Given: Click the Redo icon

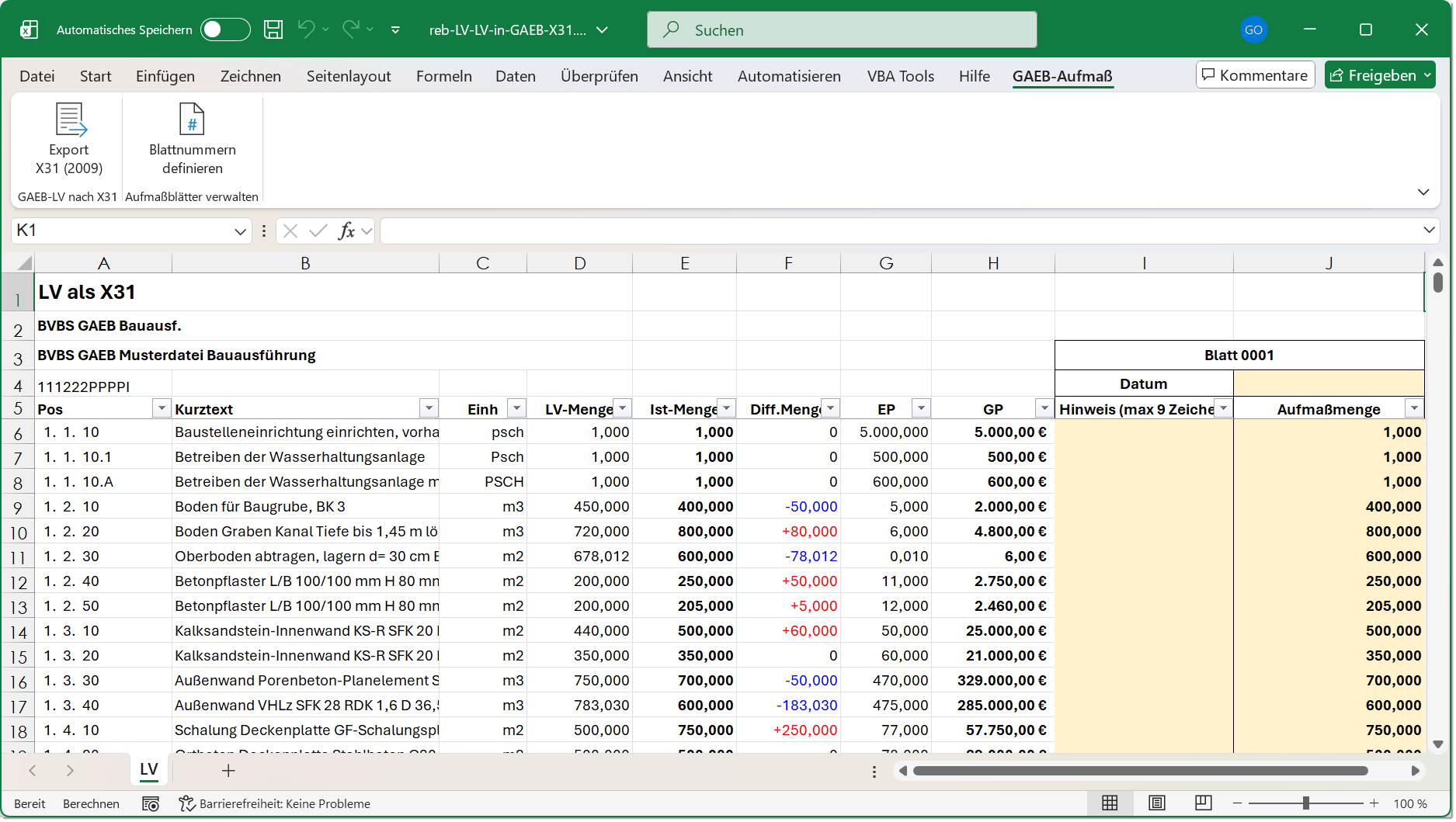Looking at the screenshot, I should 351,29.
